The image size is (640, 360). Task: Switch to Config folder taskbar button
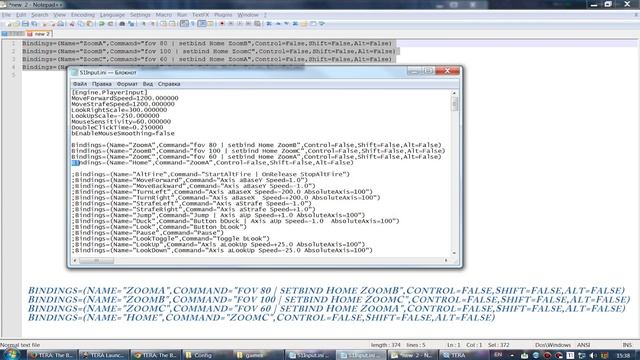pos(207,355)
